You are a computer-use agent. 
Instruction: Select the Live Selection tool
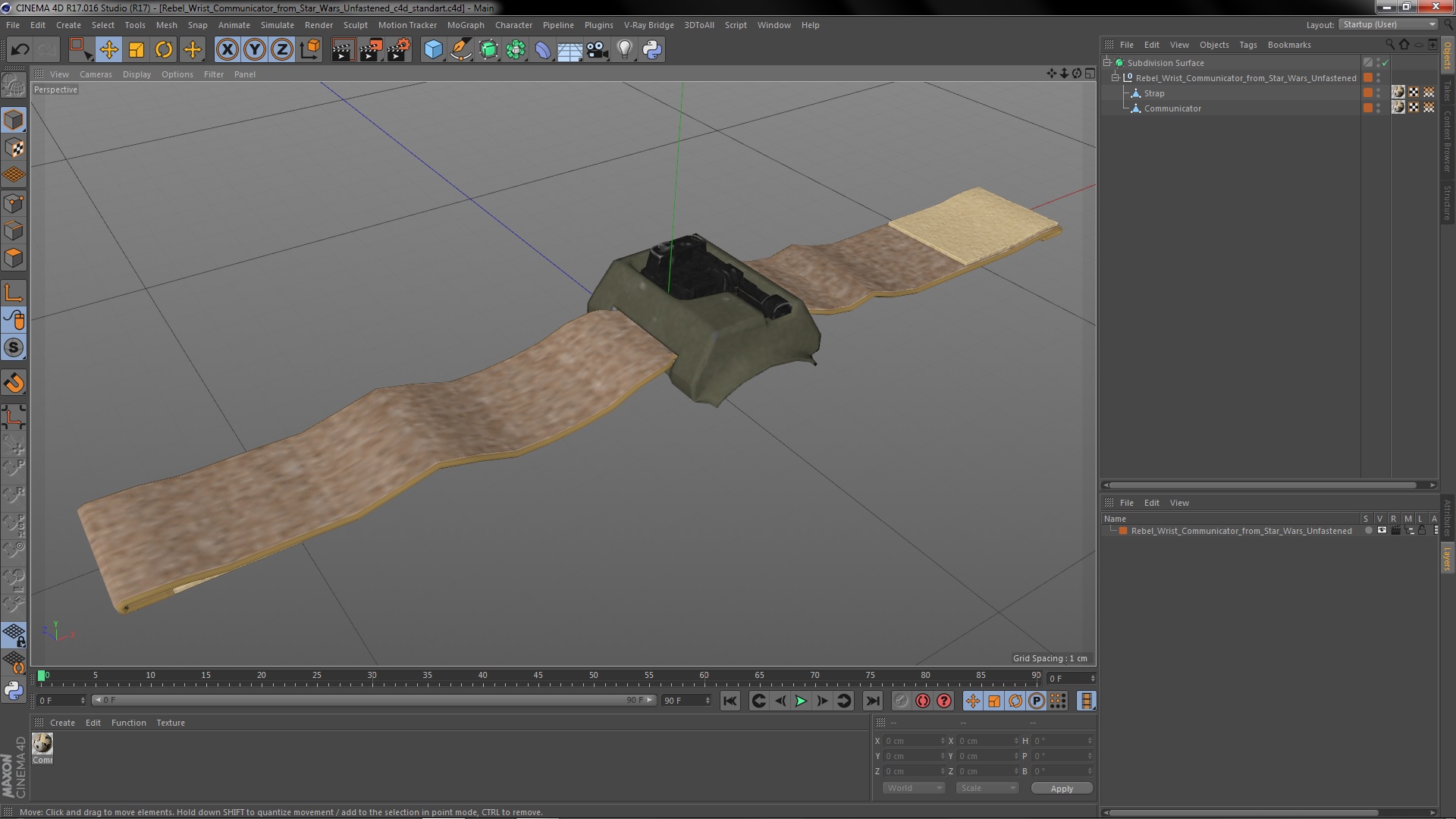pos(80,50)
